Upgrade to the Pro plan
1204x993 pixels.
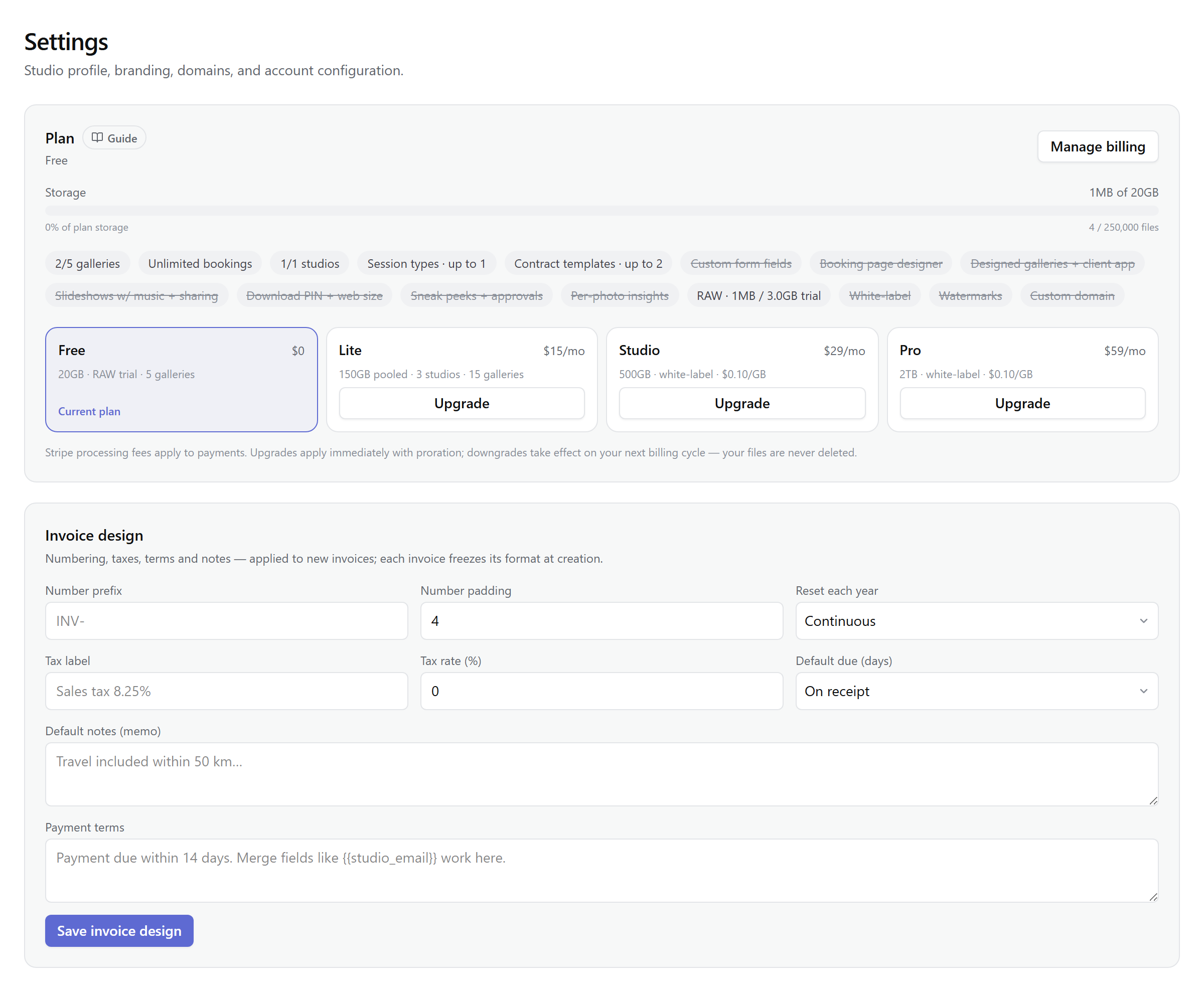[x=1022, y=403]
